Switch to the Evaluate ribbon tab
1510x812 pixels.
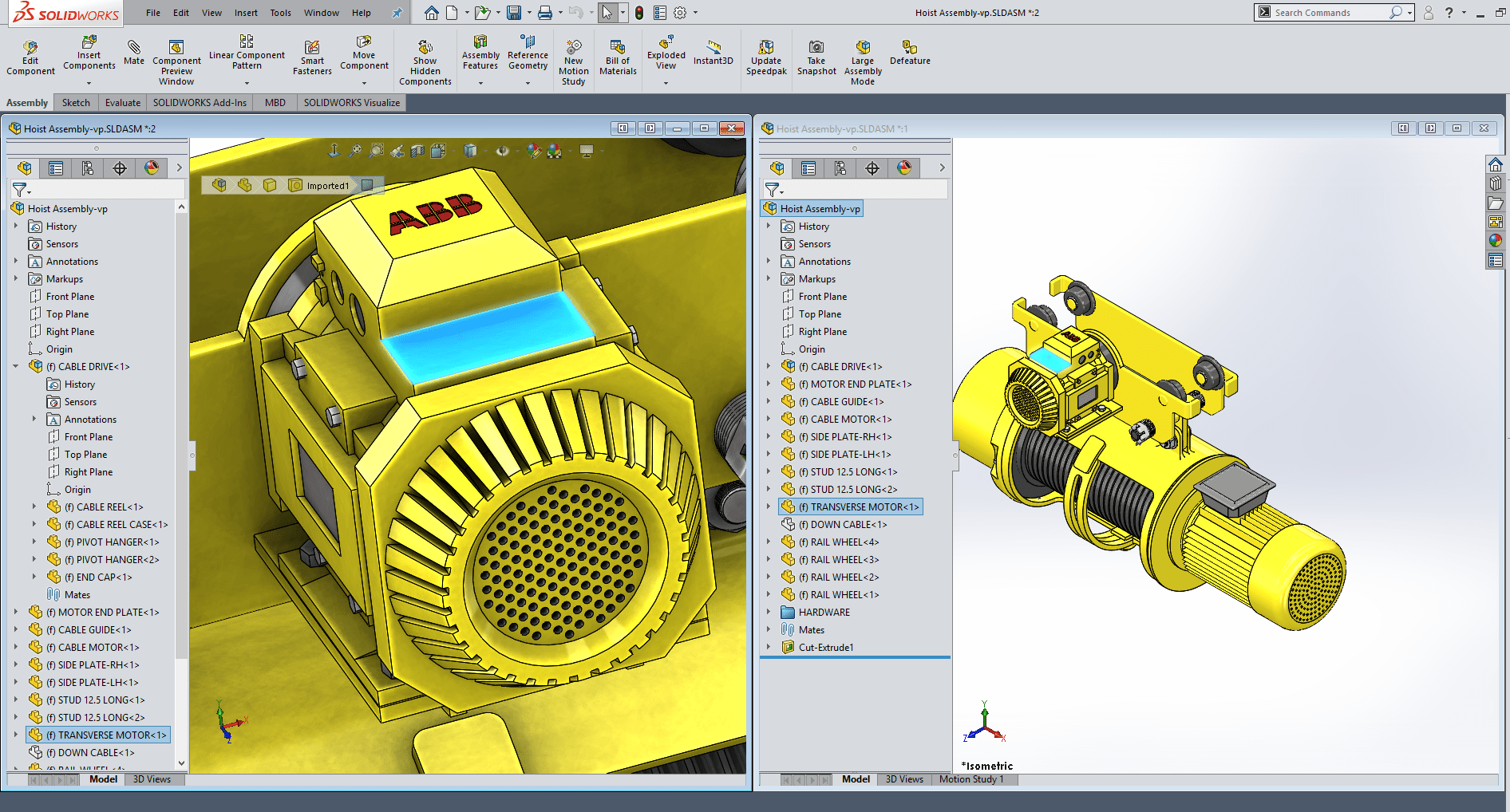[122, 103]
